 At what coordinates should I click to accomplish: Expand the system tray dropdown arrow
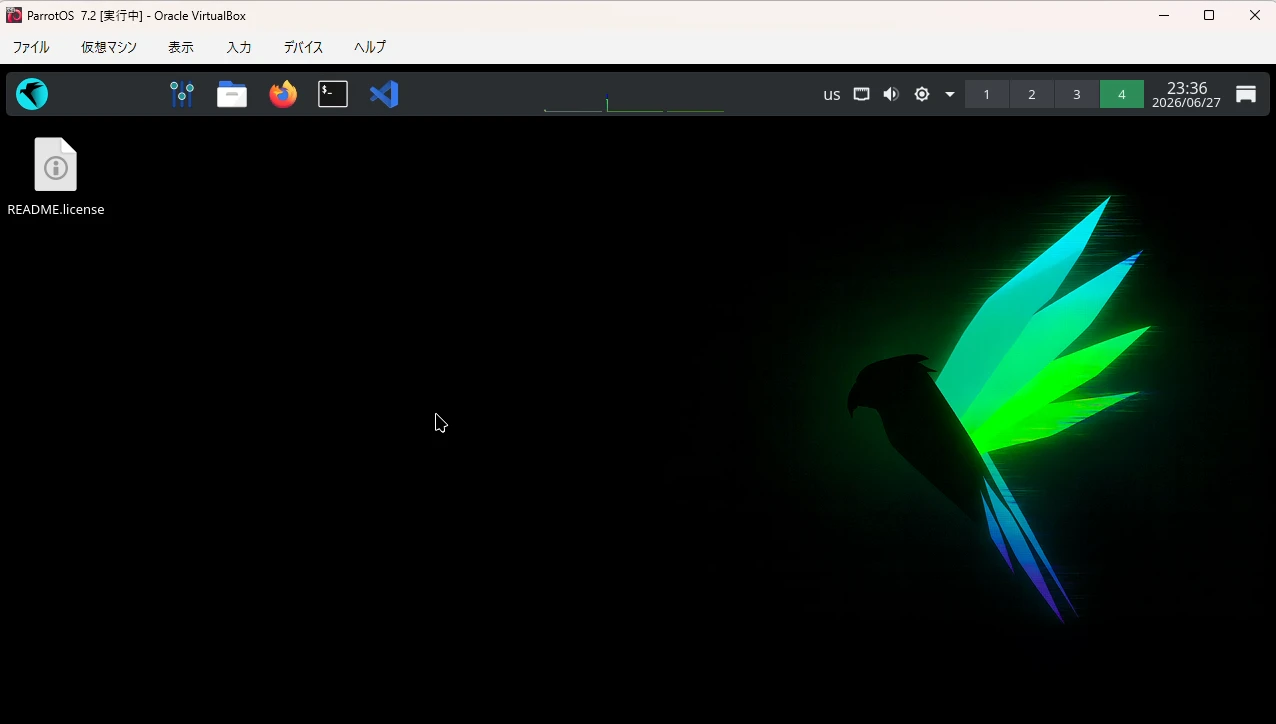coord(950,95)
